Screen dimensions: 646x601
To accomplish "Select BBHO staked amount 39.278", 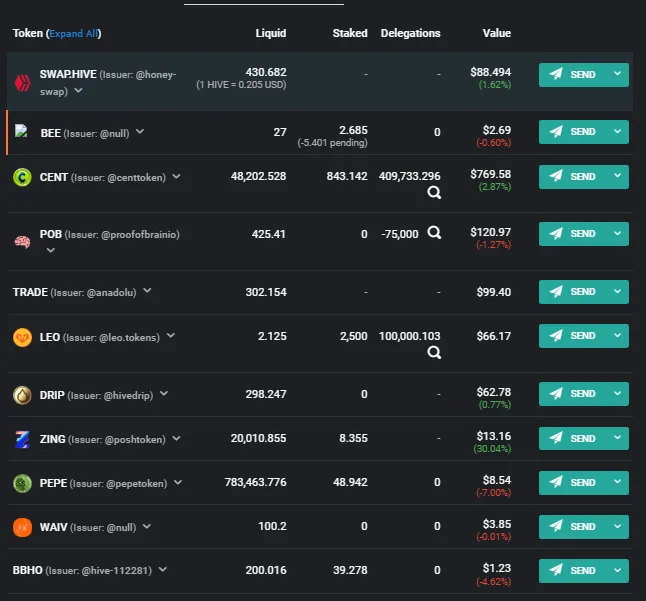I will (350, 570).
